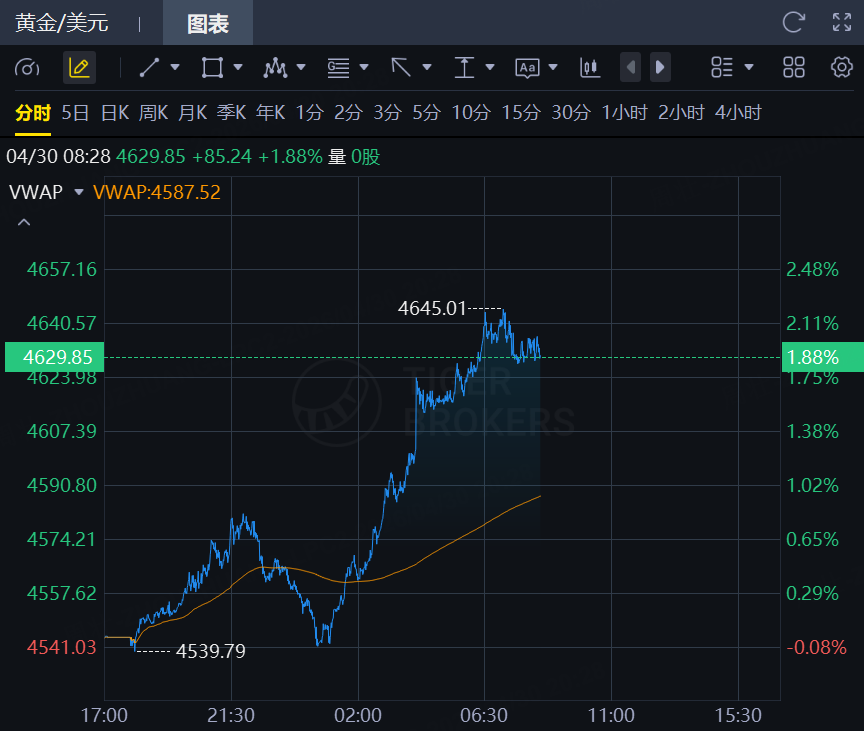Image resolution: width=864 pixels, height=731 pixels.
Task: Click the 图表 tab
Action: (208, 23)
